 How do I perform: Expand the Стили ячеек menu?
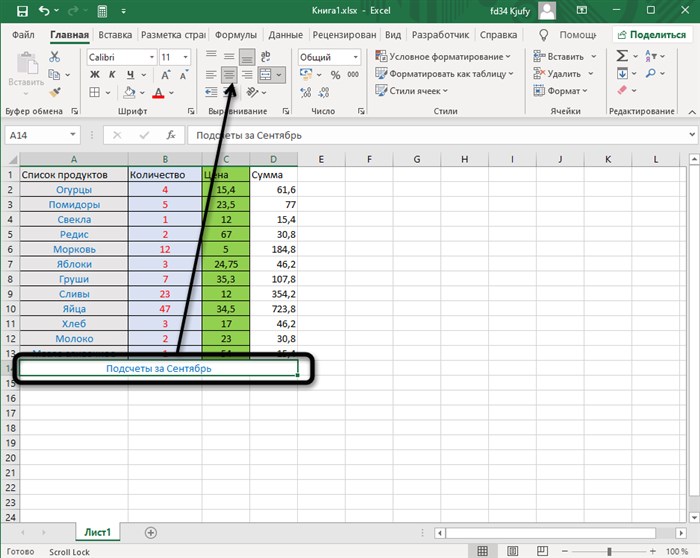coord(412,91)
